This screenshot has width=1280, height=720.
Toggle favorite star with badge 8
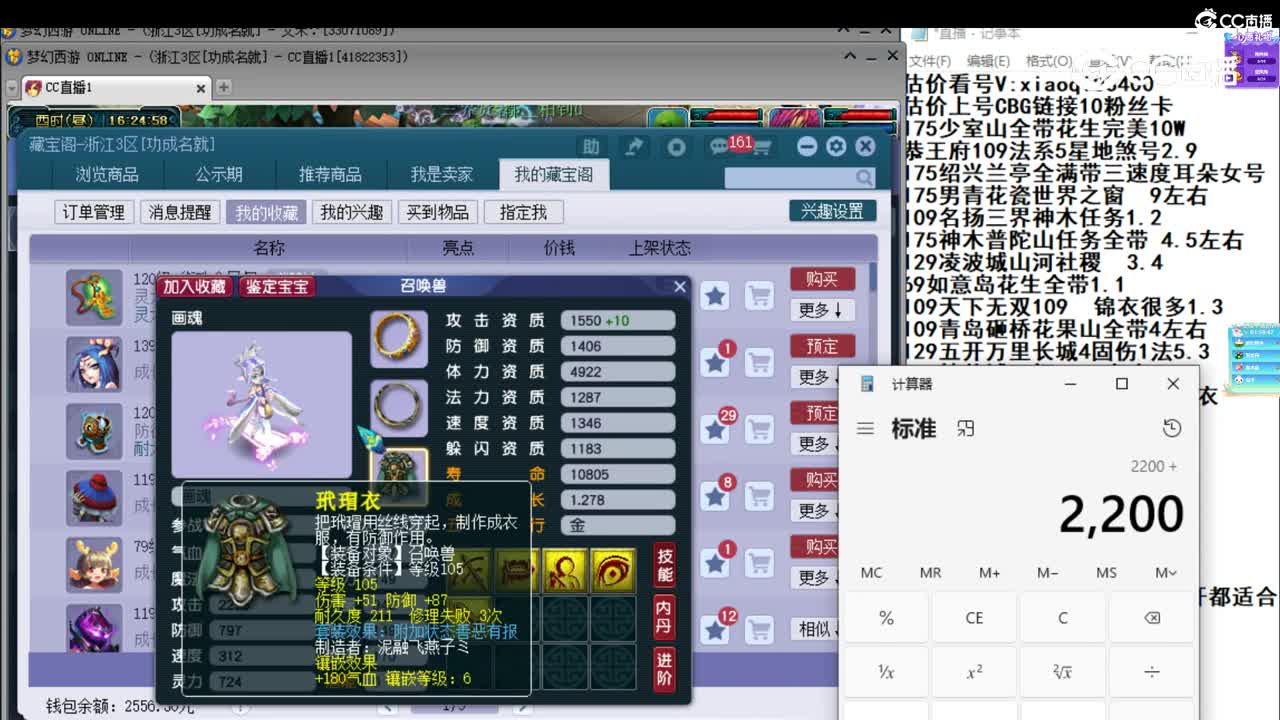[715, 497]
